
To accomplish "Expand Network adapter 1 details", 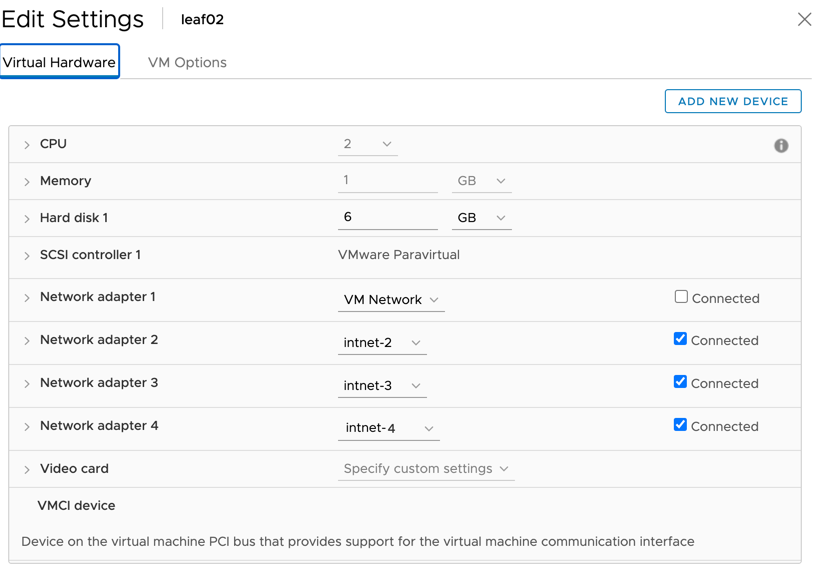I will (27, 298).
